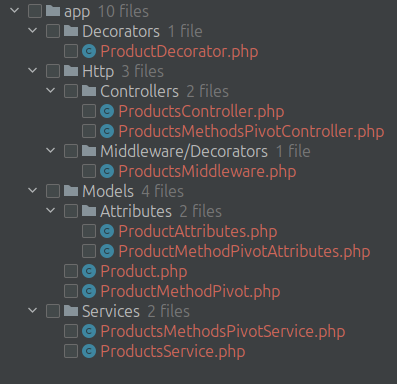The width and height of the screenshot is (397, 384).
Task: Collapse the Middleware/Decorators folder
Action: [x=51, y=150]
